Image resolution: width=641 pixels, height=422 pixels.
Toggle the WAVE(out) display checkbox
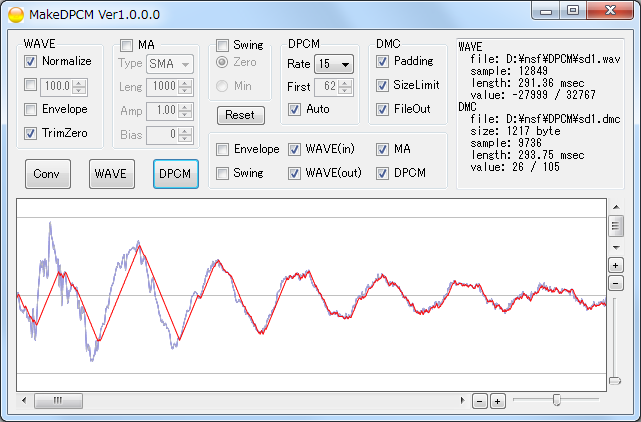pos(294,173)
